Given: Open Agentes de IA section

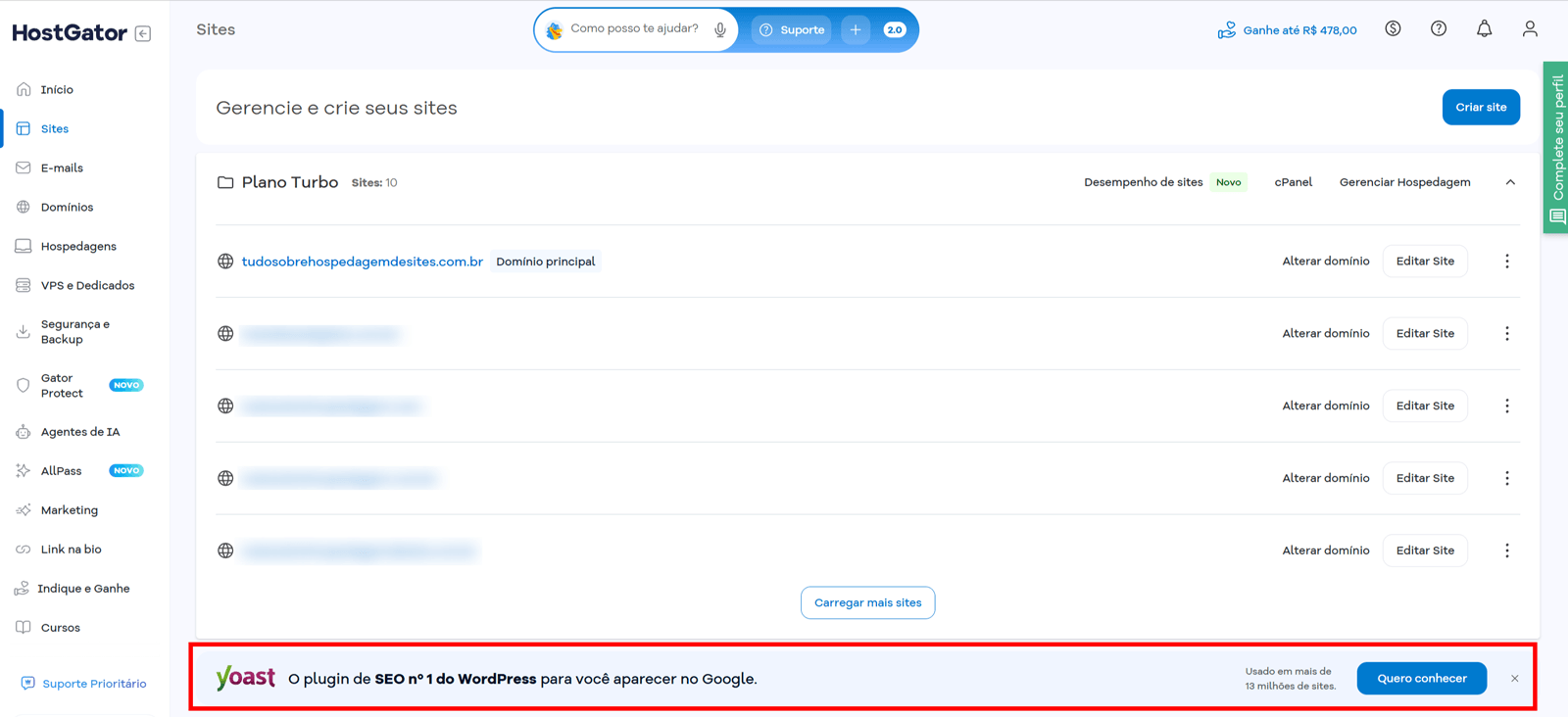Looking at the screenshot, I should point(79,432).
